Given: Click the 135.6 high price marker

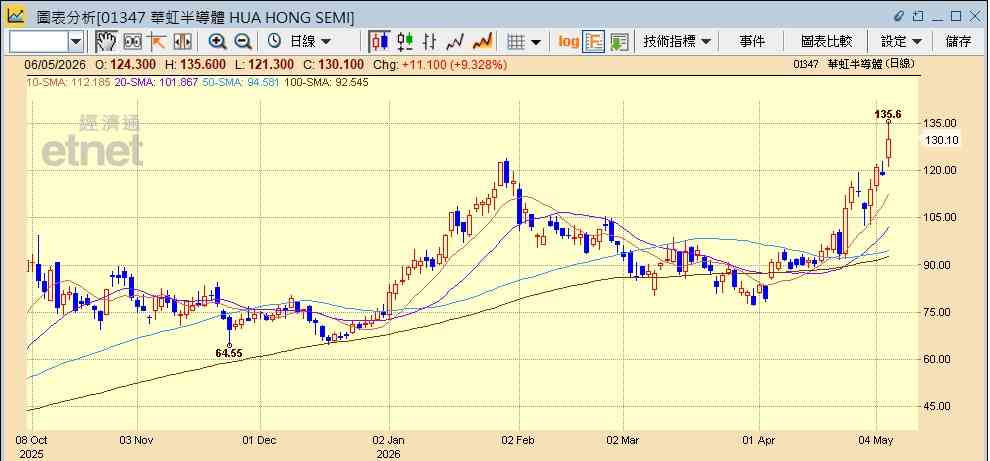Looking at the screenshot, I should [x=887, y=114].
